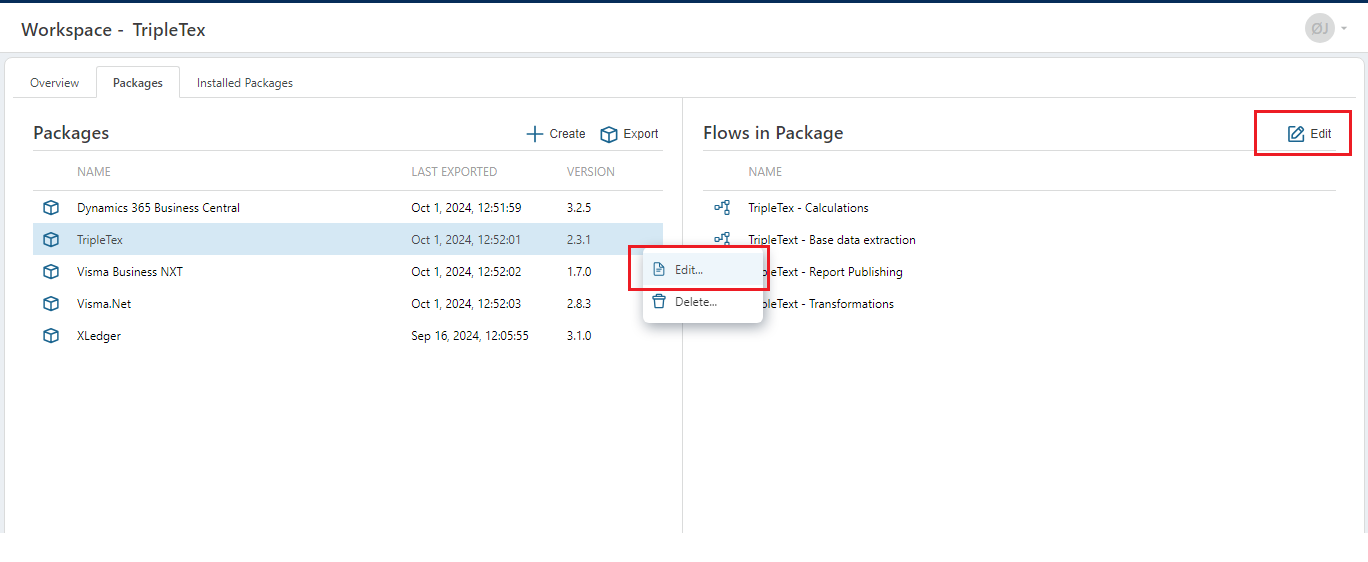Choose Delete... from the context menu
Screen dimensions: 1368x562
[703, 302]
